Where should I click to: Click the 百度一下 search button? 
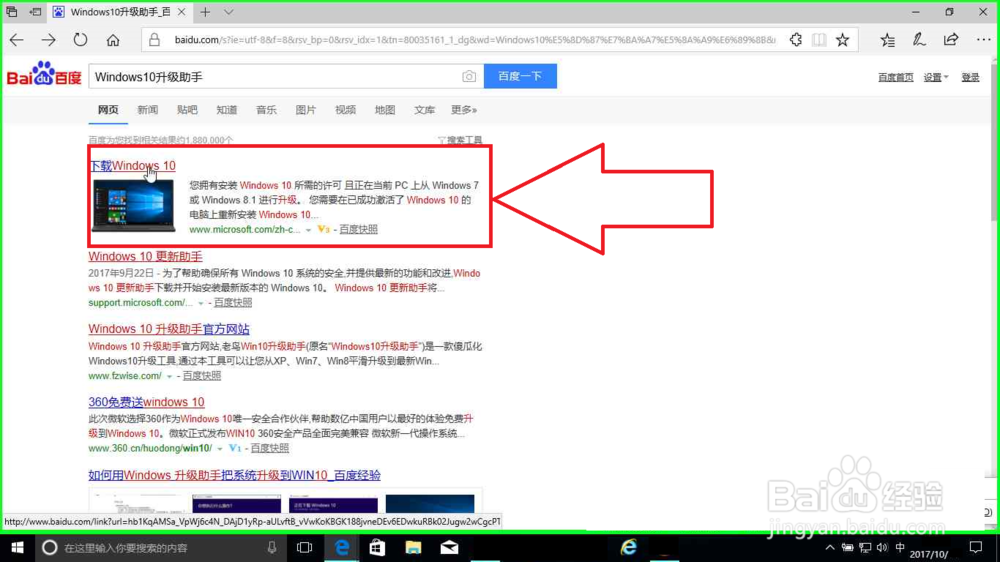(x=520, y=76)
